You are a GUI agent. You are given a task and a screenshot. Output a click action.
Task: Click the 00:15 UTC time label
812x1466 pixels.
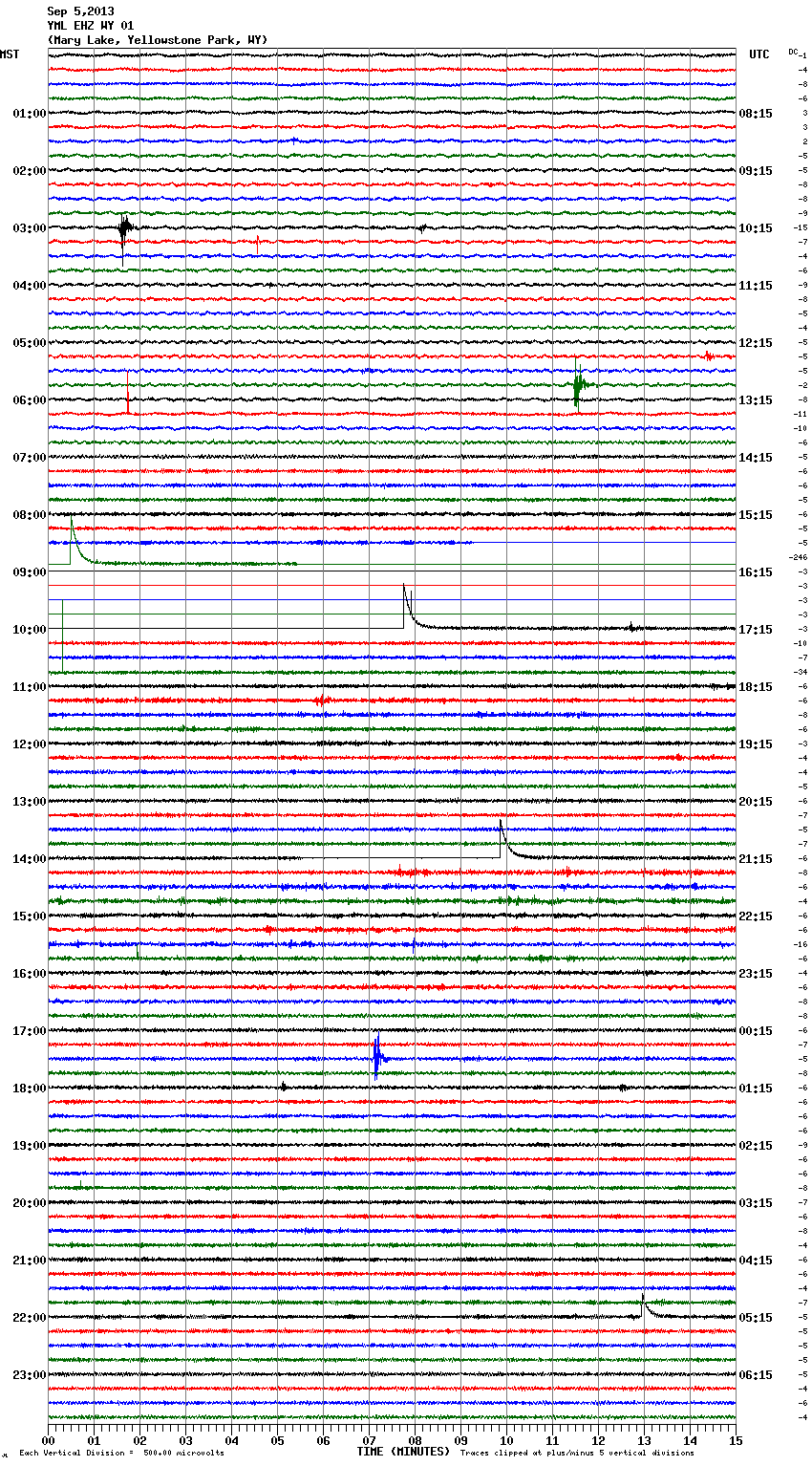[x=756, y=1031]
